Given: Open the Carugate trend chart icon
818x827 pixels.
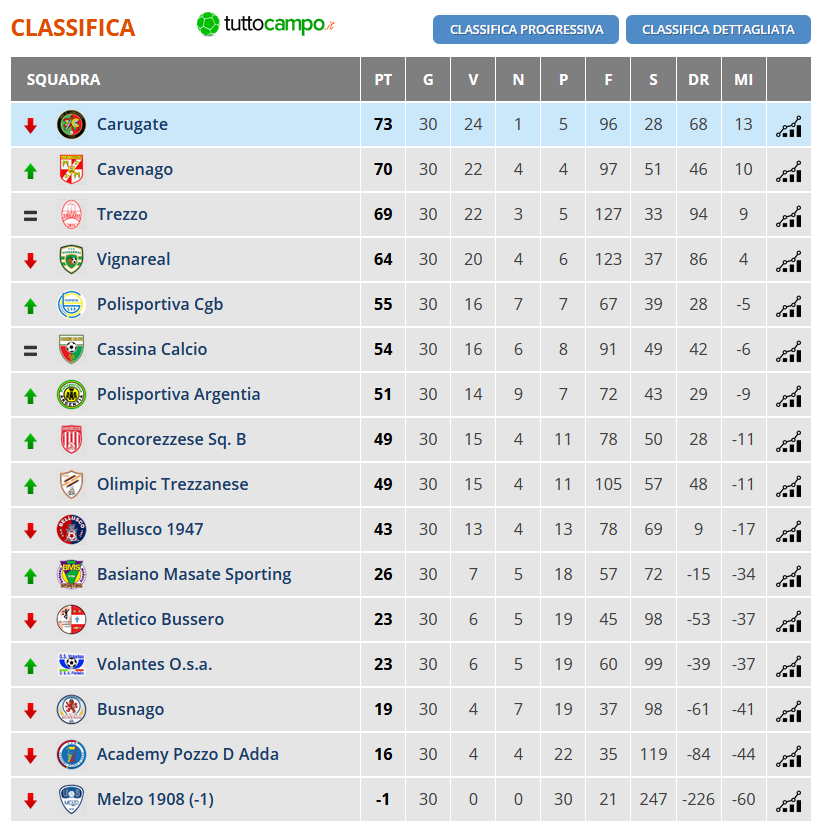Looking at the screenshot, I should 788,126.
